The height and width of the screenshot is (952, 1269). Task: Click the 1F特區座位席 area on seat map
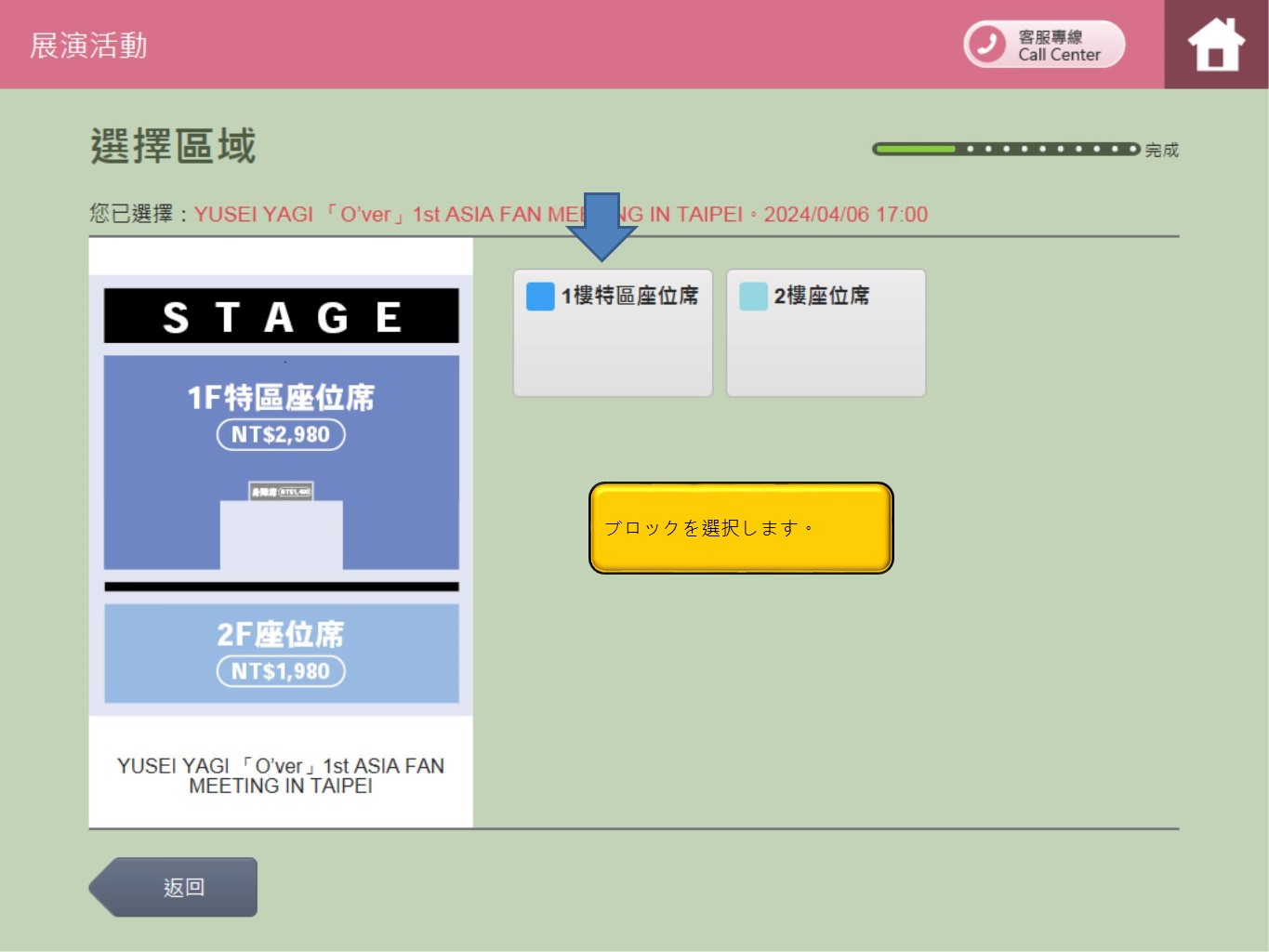281,462
